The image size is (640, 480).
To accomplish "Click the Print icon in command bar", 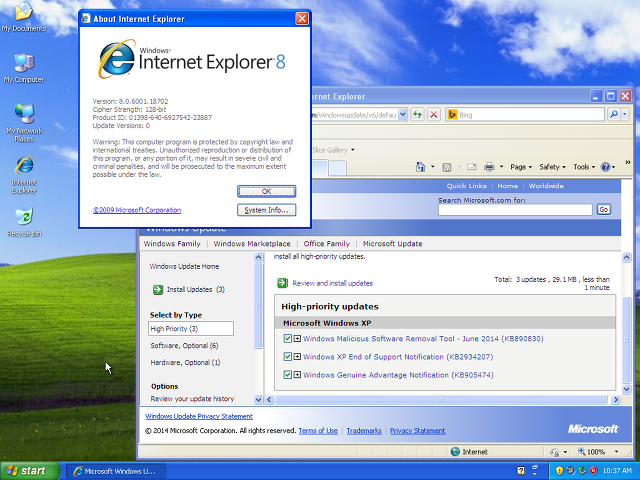I will click(x=489, y=167).
